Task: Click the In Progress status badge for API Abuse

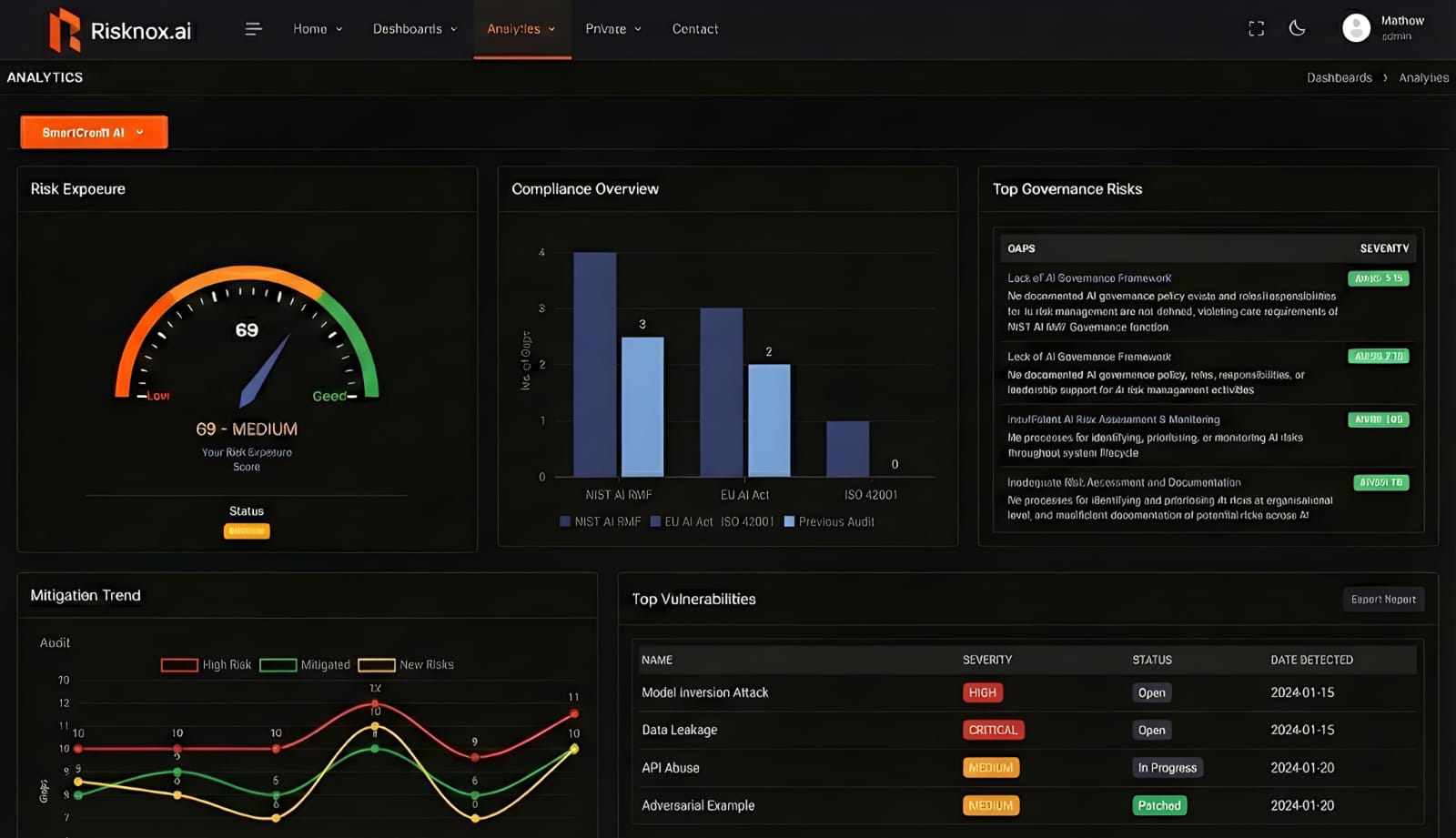Action: (1167, 768)
